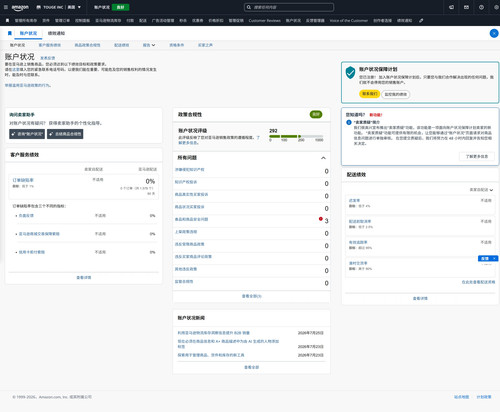Screen dimensions: 500x412
Task: Open the sixth issue row, listing policy violations
Action: [251, 232]
